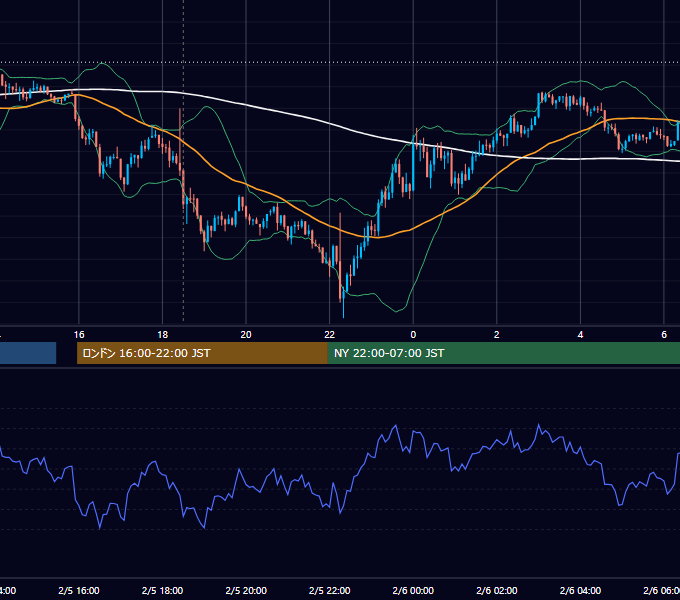Click the 2/5 18:00 label under the oscillator
Image resolution: width=680 pixels, height=600 pixels.
pos(162,590)
